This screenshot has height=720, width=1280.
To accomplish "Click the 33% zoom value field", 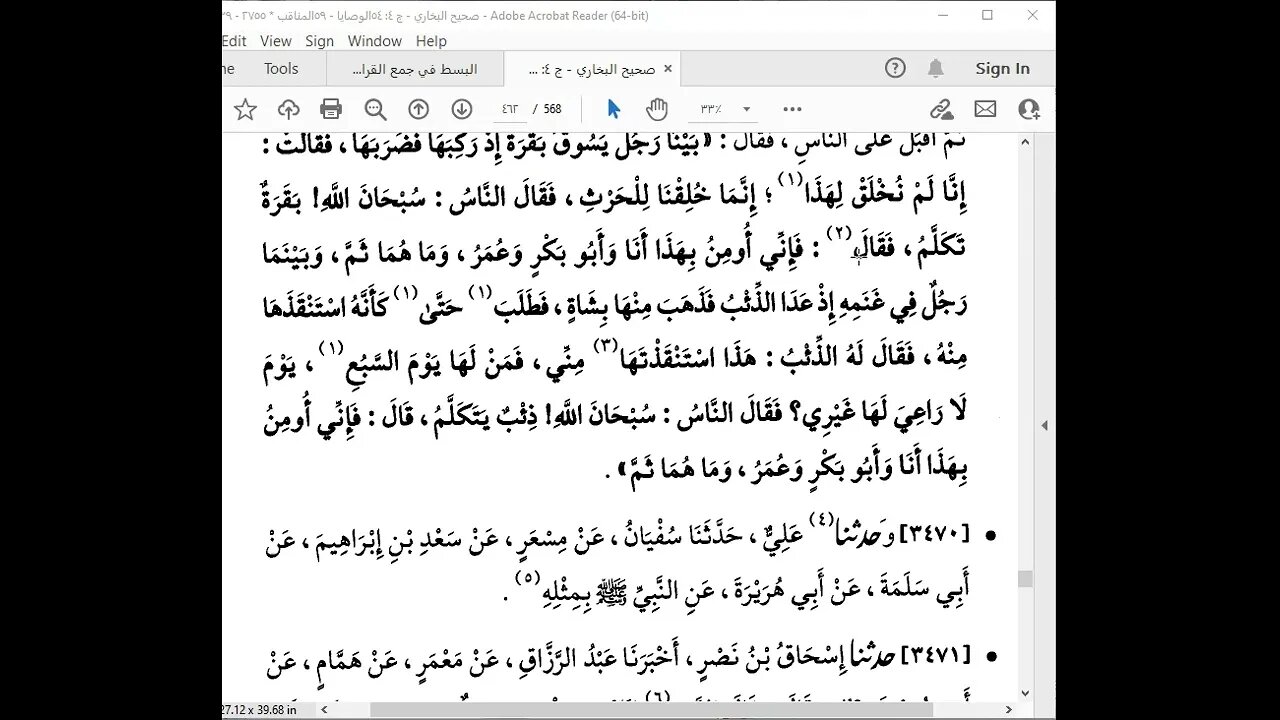I will click(711, 109).
